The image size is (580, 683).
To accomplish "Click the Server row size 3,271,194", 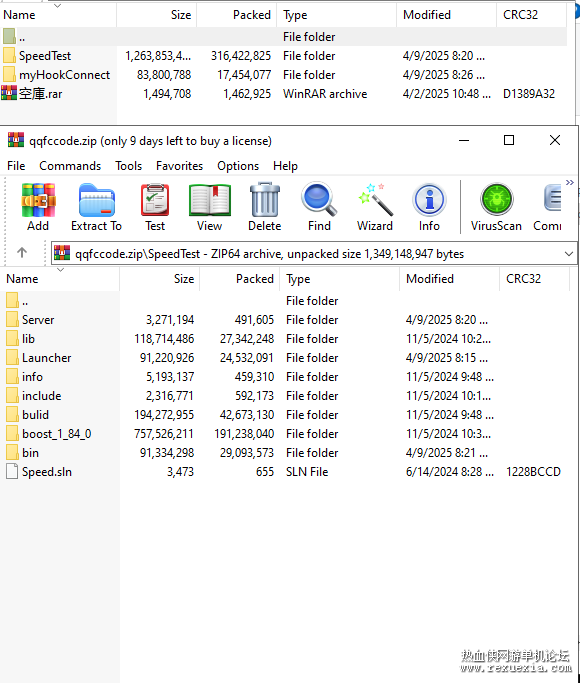I will point(170,320).
